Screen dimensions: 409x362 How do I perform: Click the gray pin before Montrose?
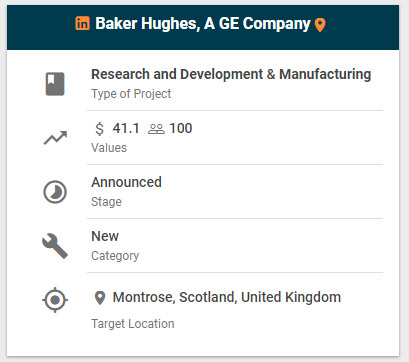click(x=100, y=298)
